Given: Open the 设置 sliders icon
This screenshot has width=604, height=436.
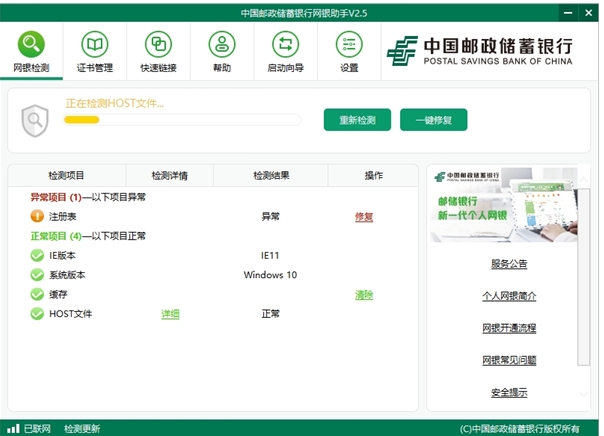Looking at the screenshot, I should tap(349, 44).
